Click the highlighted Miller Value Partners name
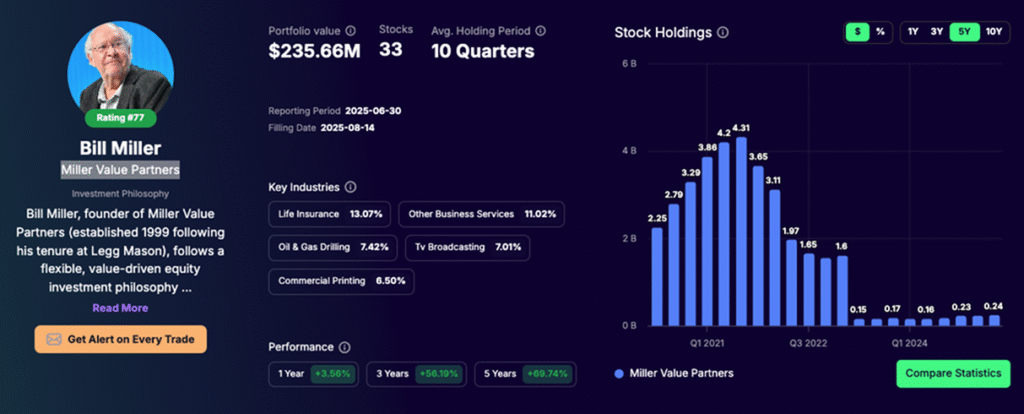 (120, 170)
